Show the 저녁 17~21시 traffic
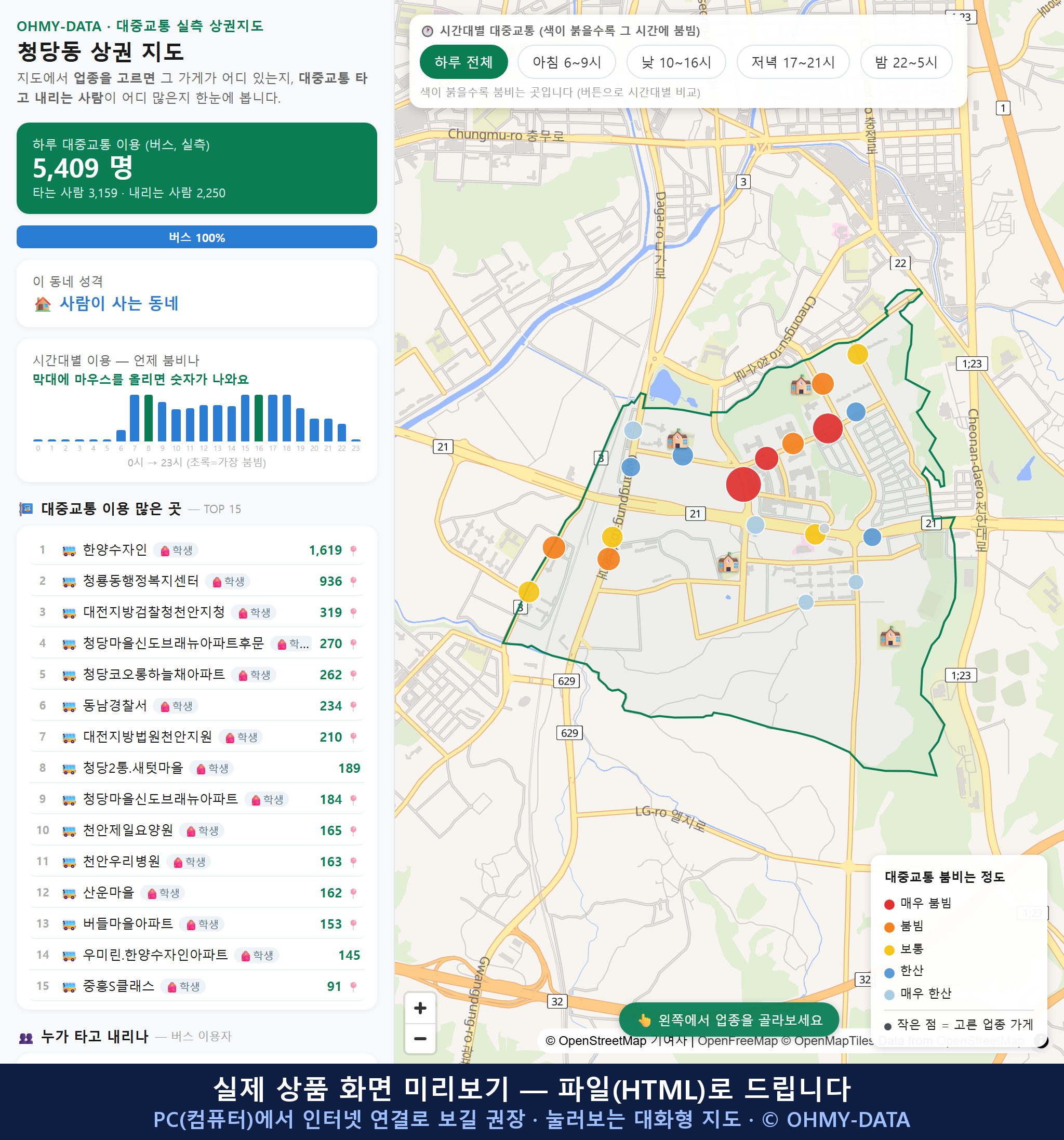Viewport: 1064px width, 1140px height. [793, 62]
